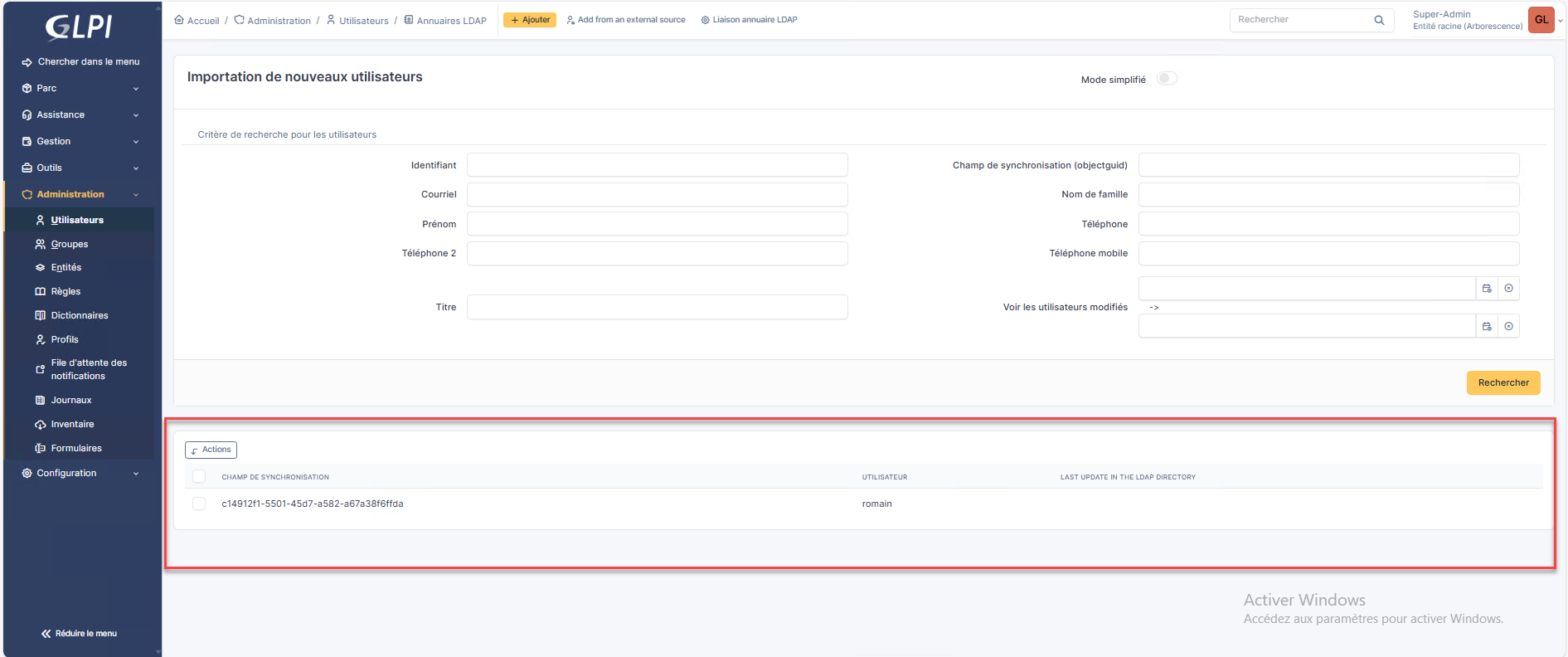Open Liaison annuaire LDAP
Screen dimensions: 1568x657
tap(749, 20)
